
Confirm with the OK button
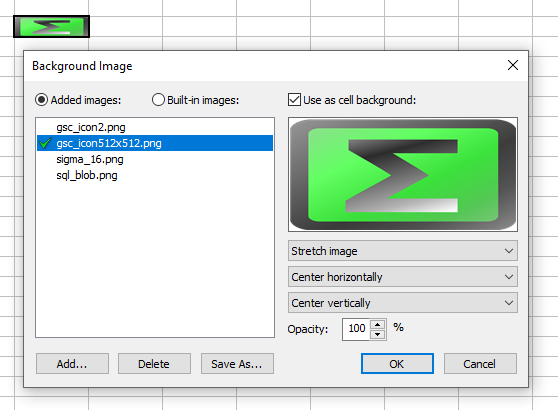pos(397,364)
